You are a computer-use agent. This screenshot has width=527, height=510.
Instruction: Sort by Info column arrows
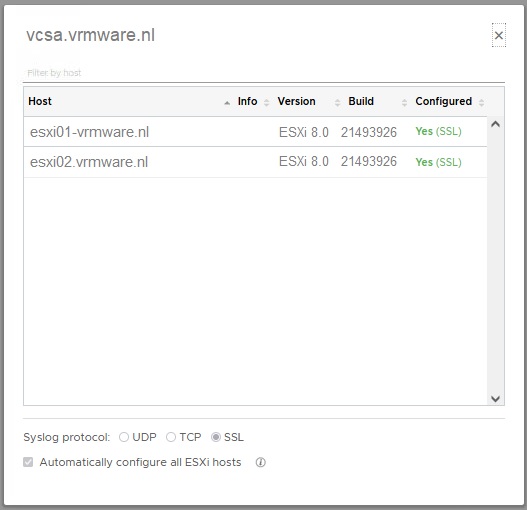pos(267,103)
